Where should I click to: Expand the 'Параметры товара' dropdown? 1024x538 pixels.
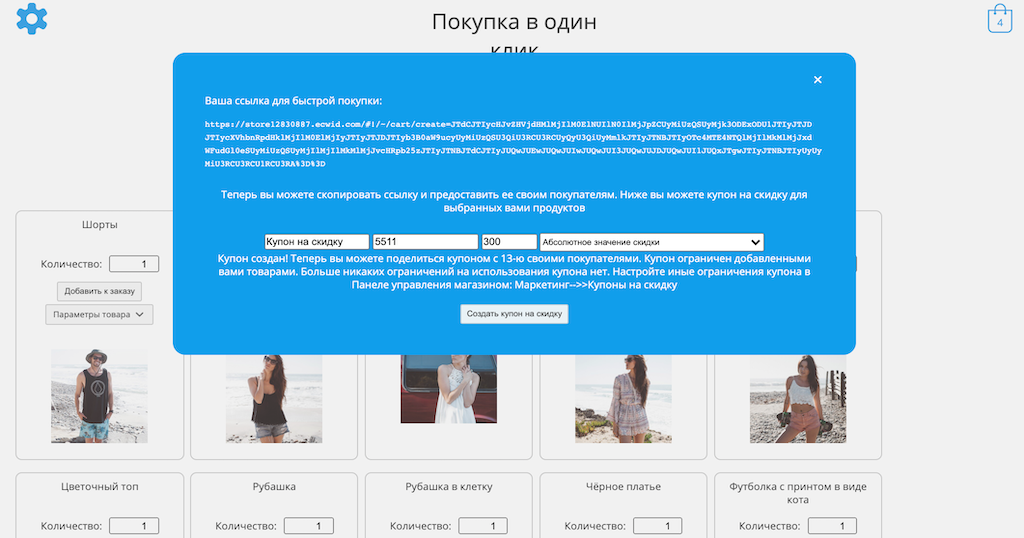pyautogui.click(x=100, y=315)
